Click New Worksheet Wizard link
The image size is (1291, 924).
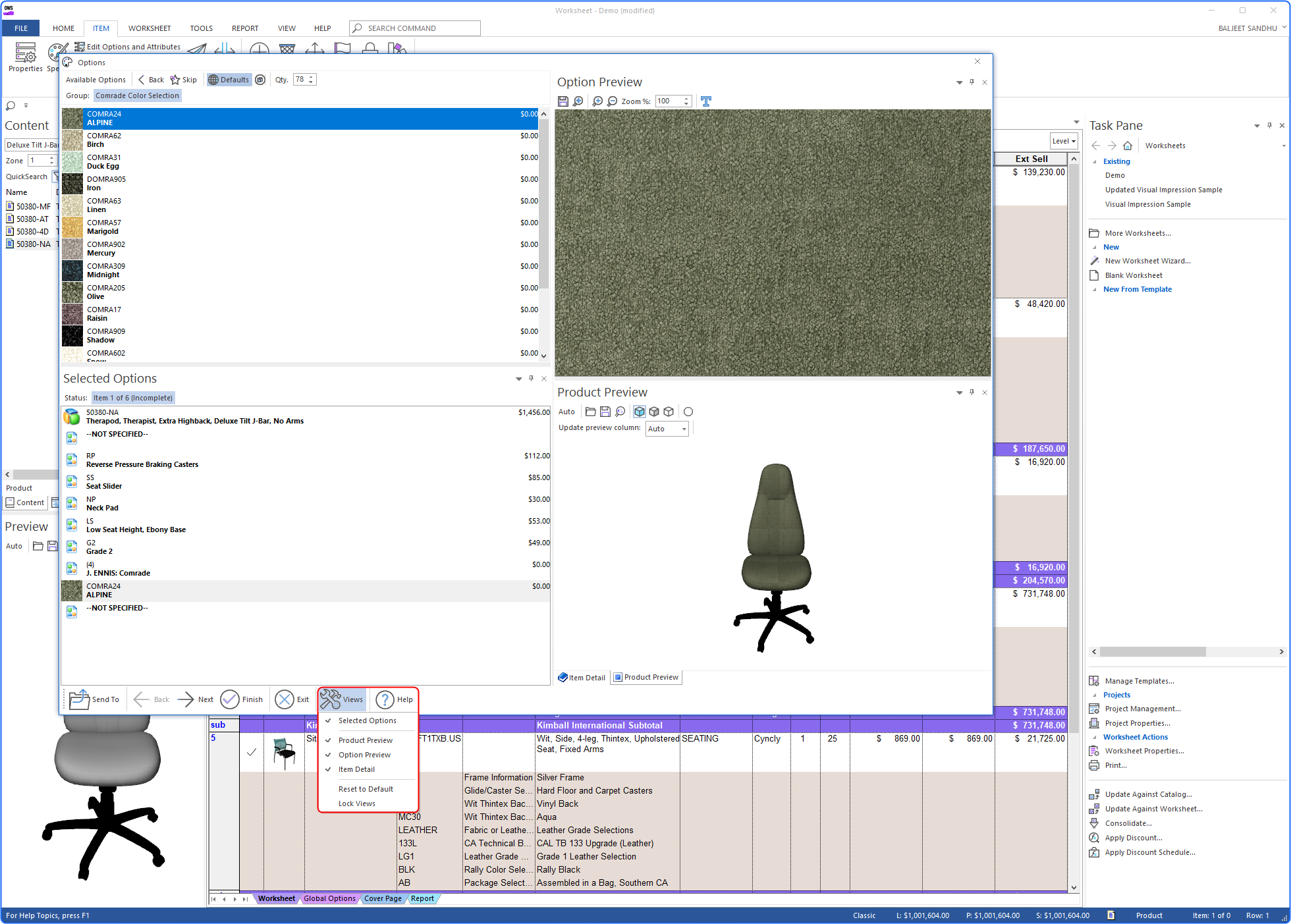[x=1147, y=261]
